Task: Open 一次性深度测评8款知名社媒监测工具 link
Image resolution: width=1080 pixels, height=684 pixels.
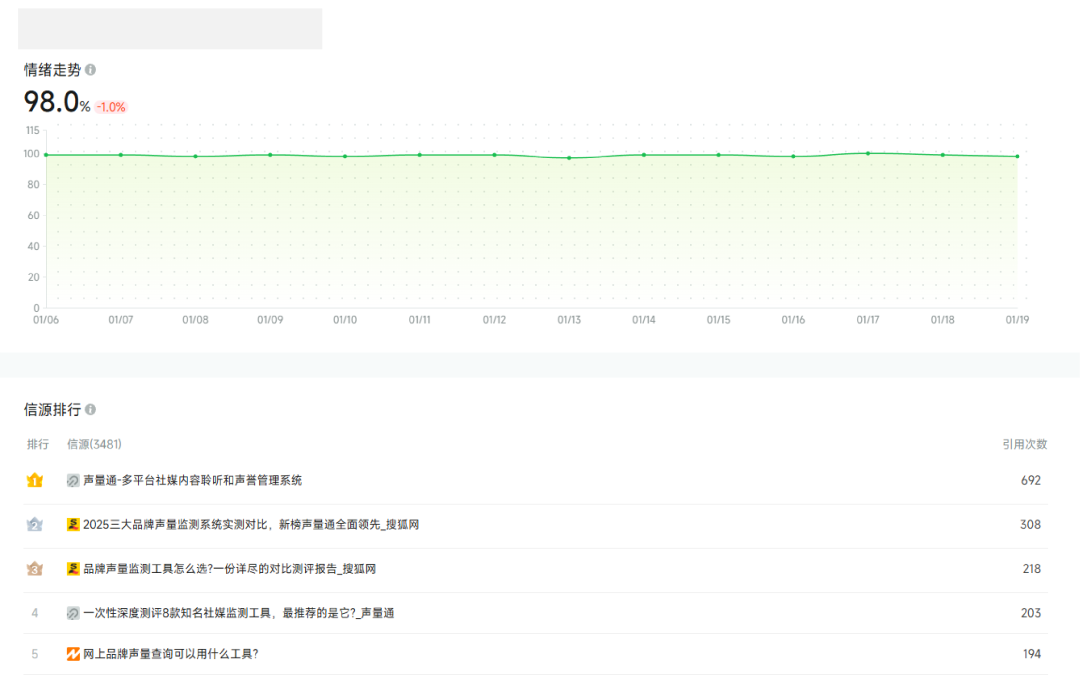Action: point(238,613)
